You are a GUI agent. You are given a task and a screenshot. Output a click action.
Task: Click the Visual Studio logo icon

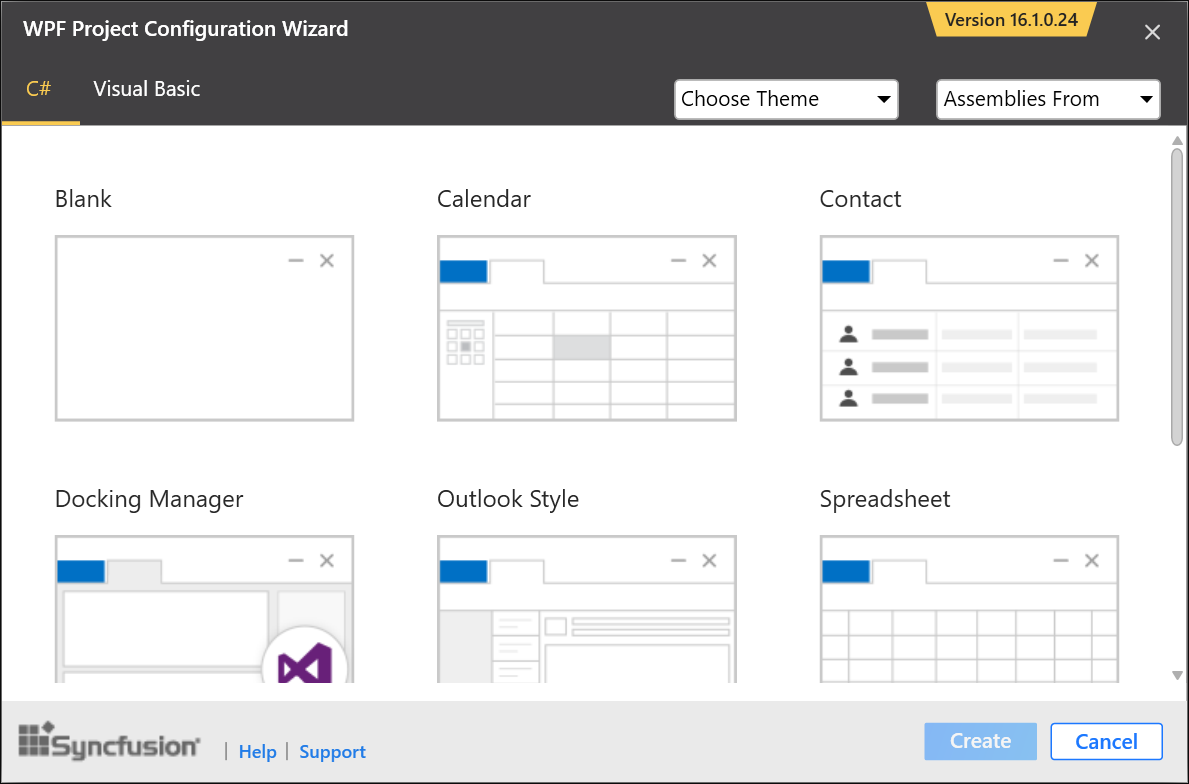[x=304, y=664]
